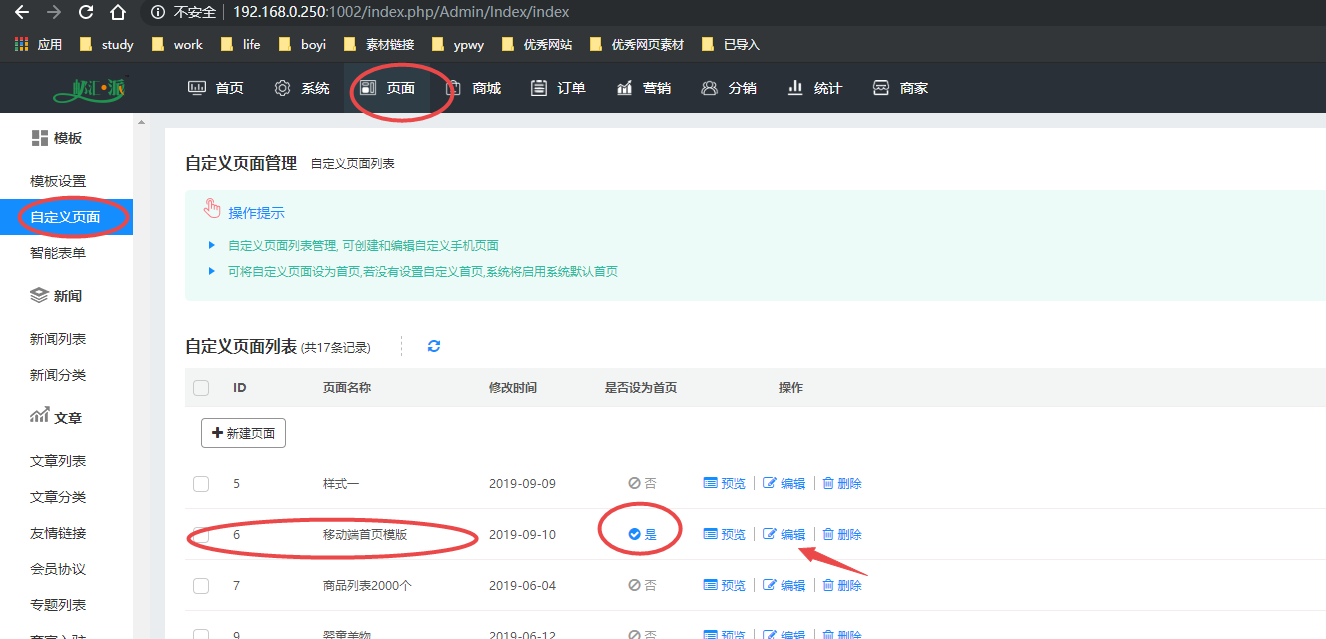
Task: Open the Apps grid in bookmarks bar
Action: point(37,44)
